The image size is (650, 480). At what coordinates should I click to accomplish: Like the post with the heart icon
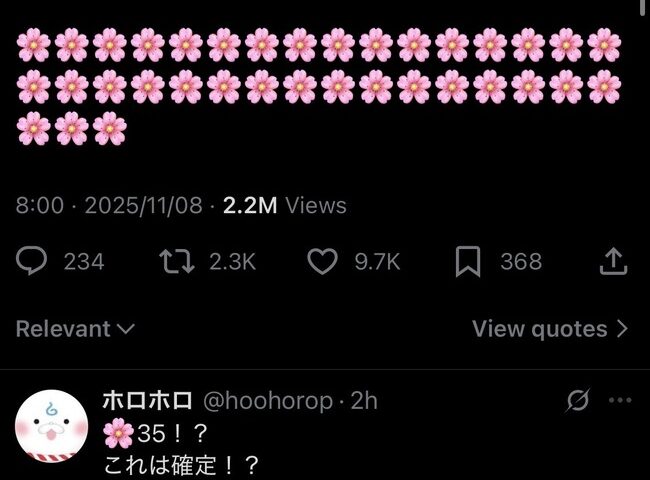[322, 261]
